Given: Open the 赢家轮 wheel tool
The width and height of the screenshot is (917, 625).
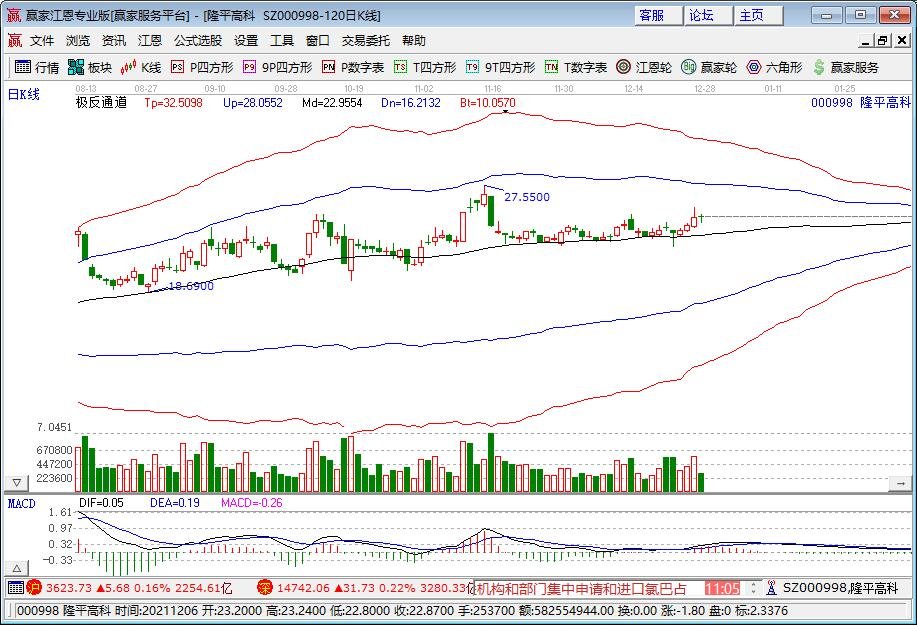Looking at the screenshot, I should (x=709, y=67).
